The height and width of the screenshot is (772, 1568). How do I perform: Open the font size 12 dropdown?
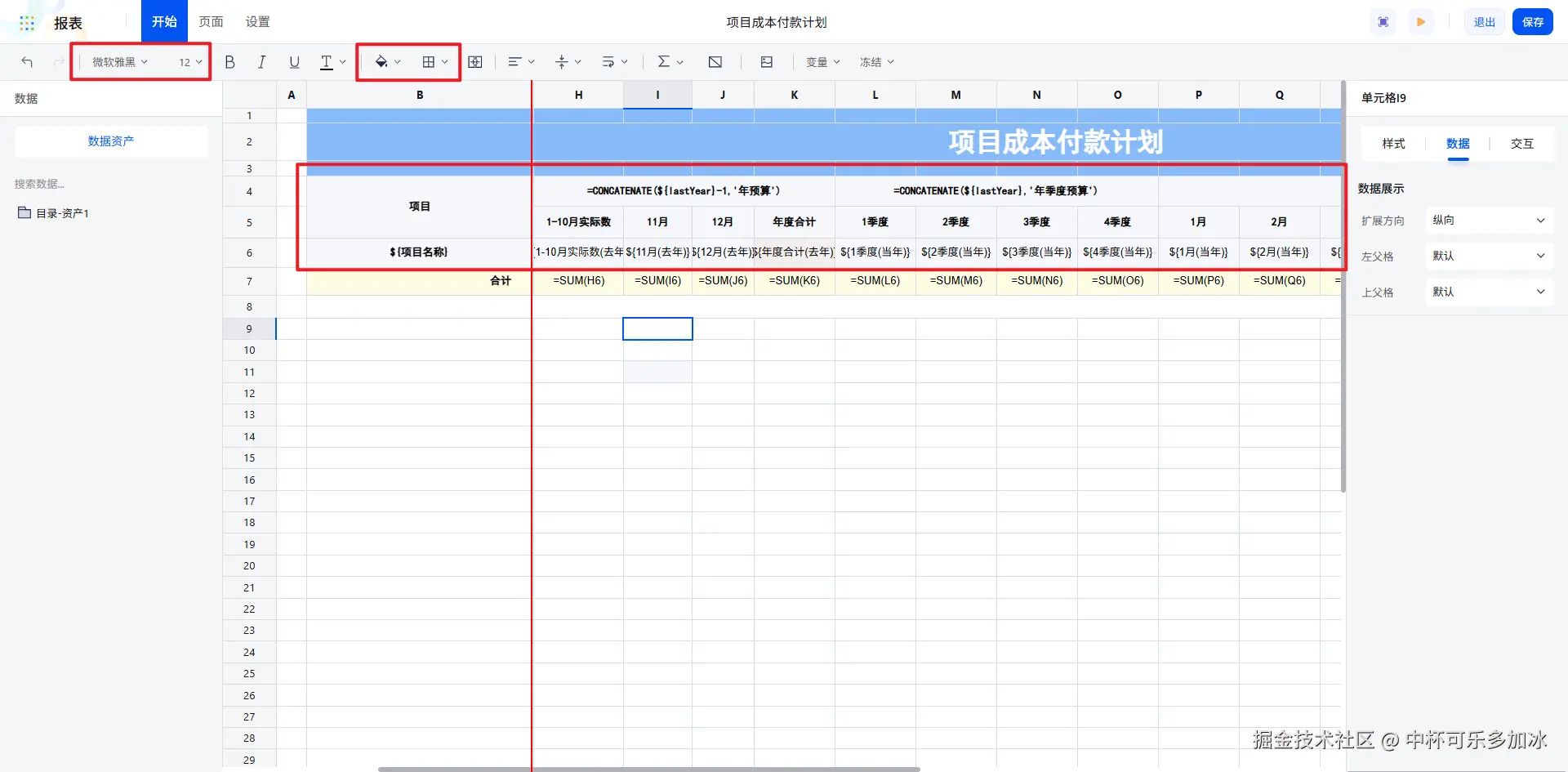pos(190,62)
